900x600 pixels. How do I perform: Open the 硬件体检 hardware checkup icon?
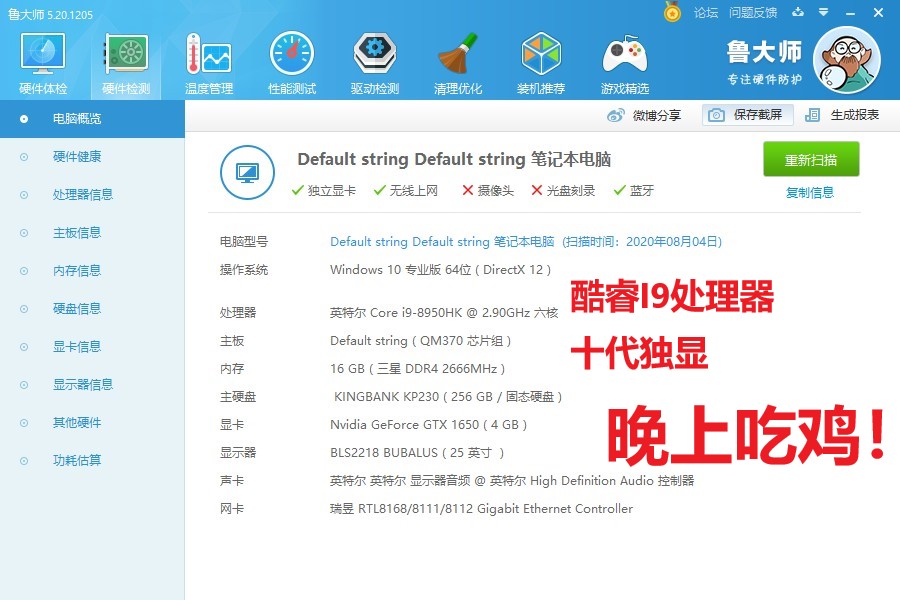pyautogui.click(x=42, y=63)
